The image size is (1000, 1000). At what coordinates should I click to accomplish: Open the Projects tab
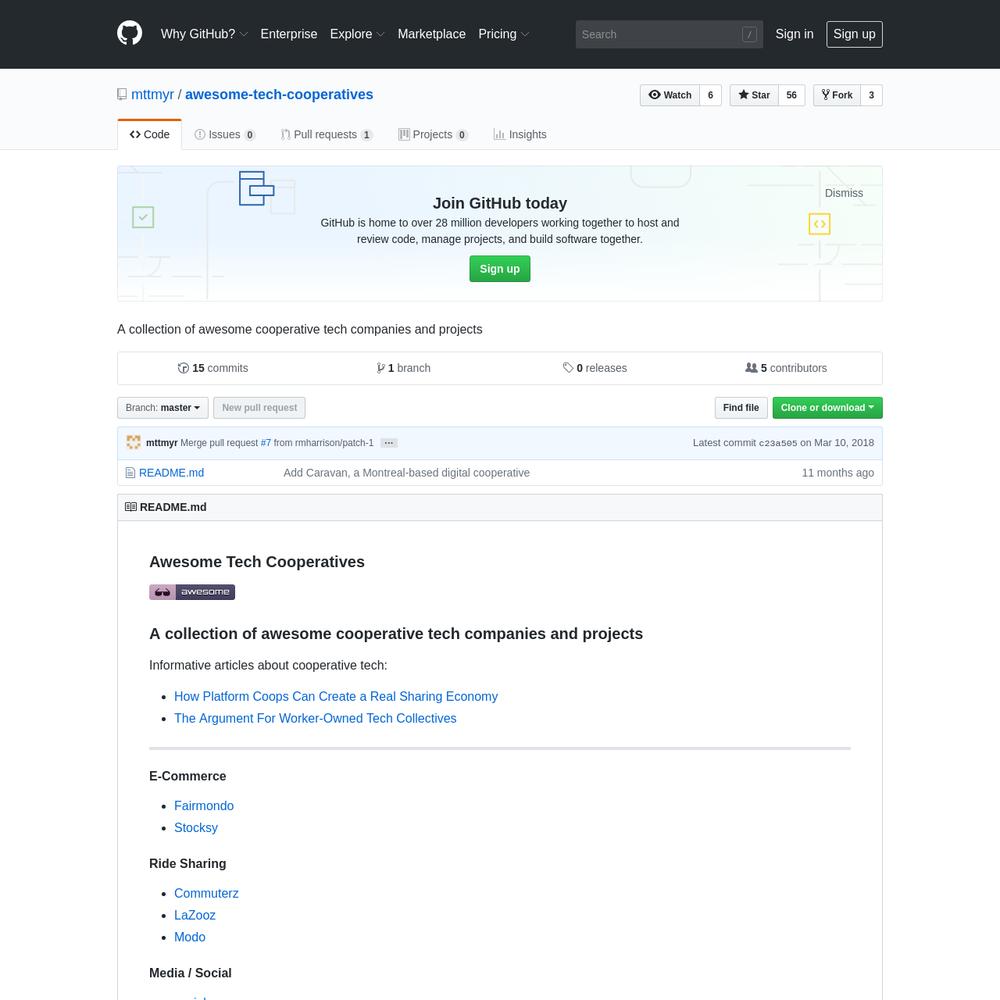coord(433,135)
